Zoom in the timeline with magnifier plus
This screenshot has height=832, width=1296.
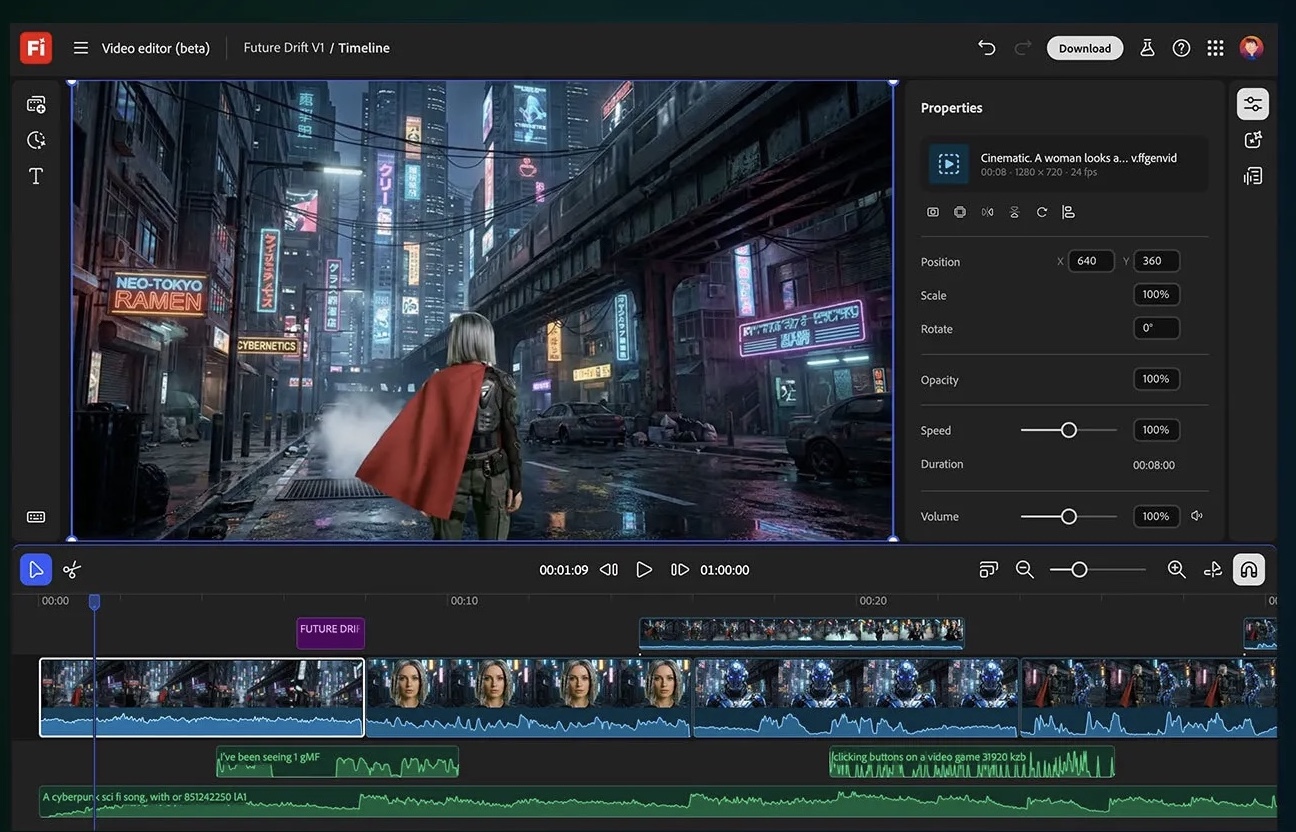pos(1176,570)
